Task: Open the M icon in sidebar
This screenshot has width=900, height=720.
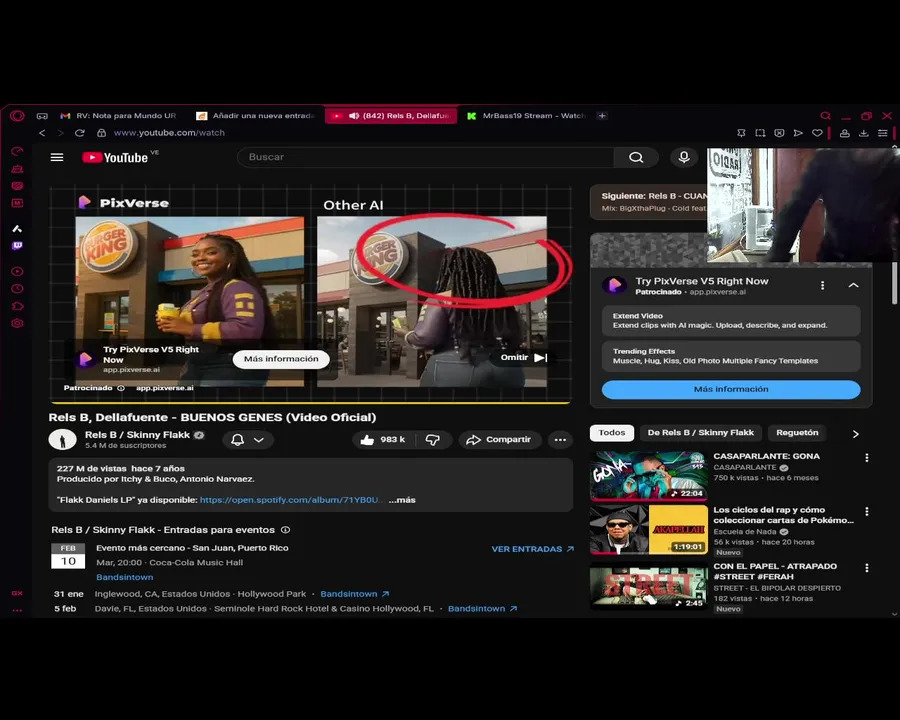Action: 17,203
